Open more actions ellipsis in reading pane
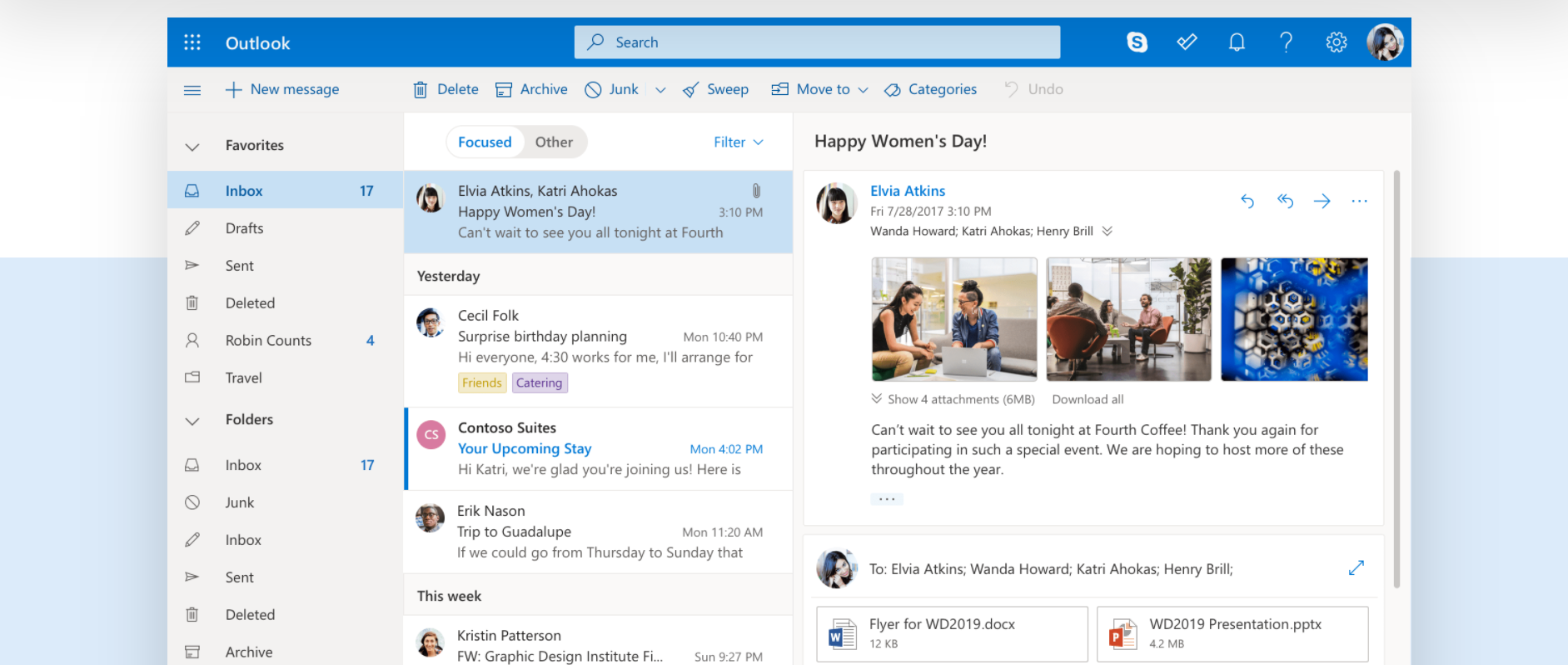The width and height of the screenshot is (1568, 665). point(1359,201)
